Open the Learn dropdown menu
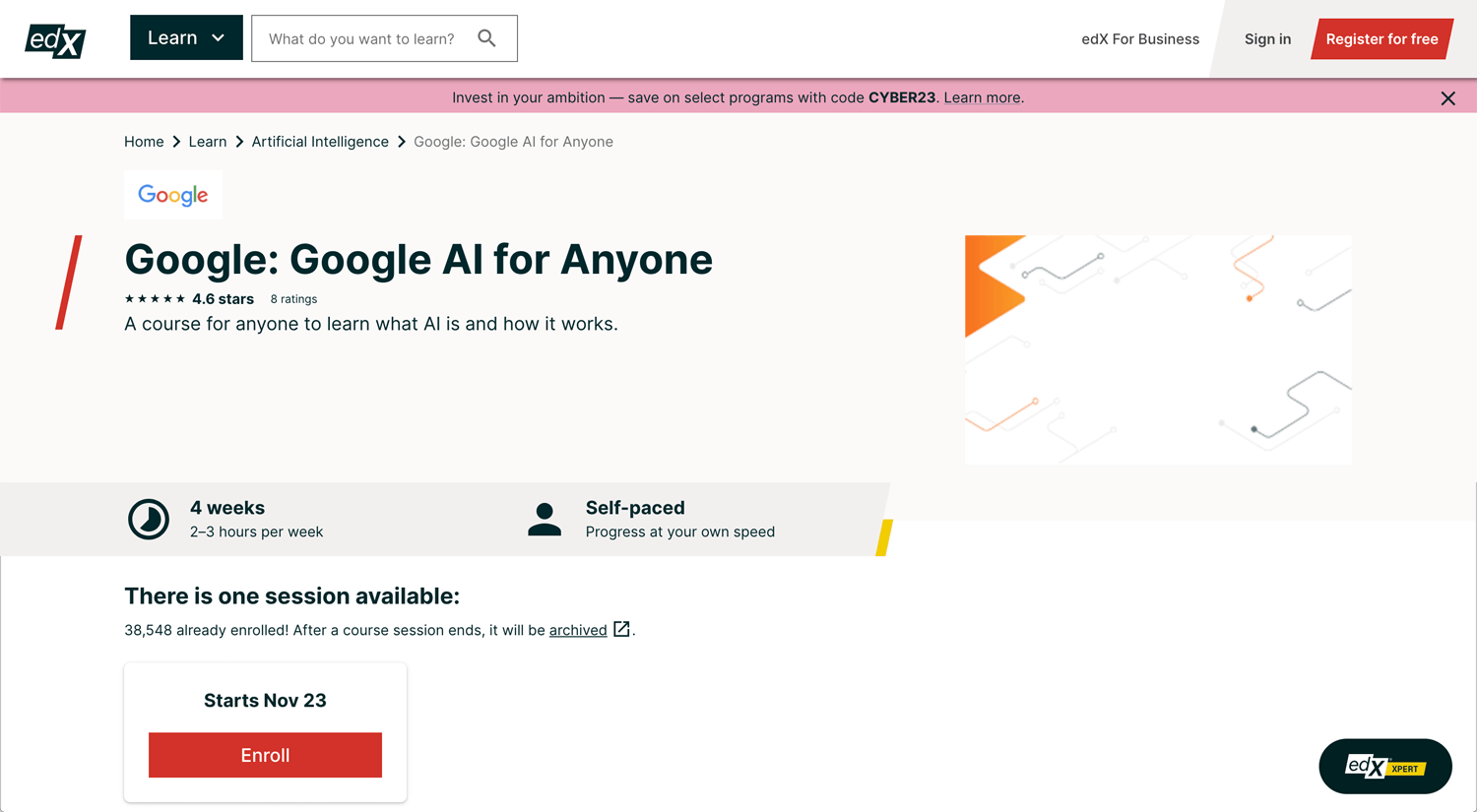This screenshot has height=812, width=1477. click(186, 37)
